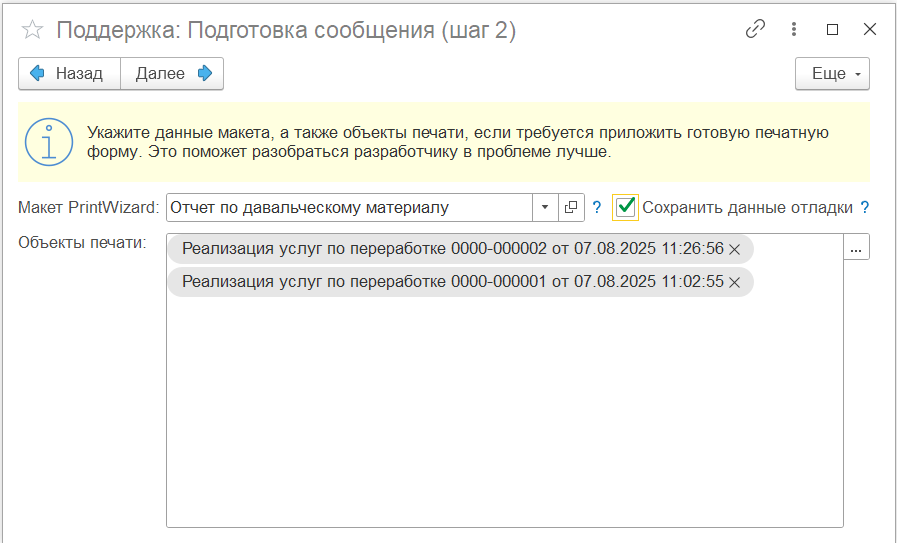Click the open-form icon beside Макет PrintWizard field
The image size is (897, 543).
pos(571,207)
